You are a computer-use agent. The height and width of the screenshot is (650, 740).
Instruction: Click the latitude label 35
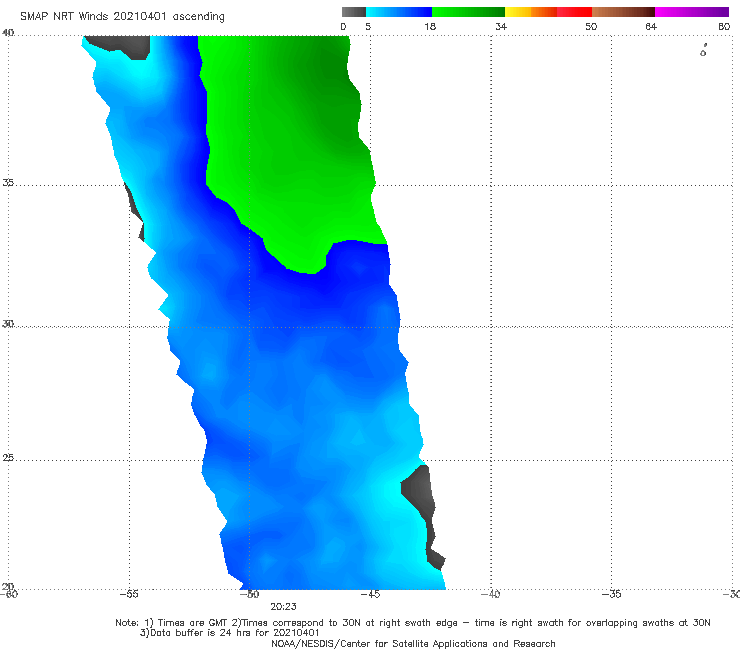pyautogui.click(x=8, y=182)
